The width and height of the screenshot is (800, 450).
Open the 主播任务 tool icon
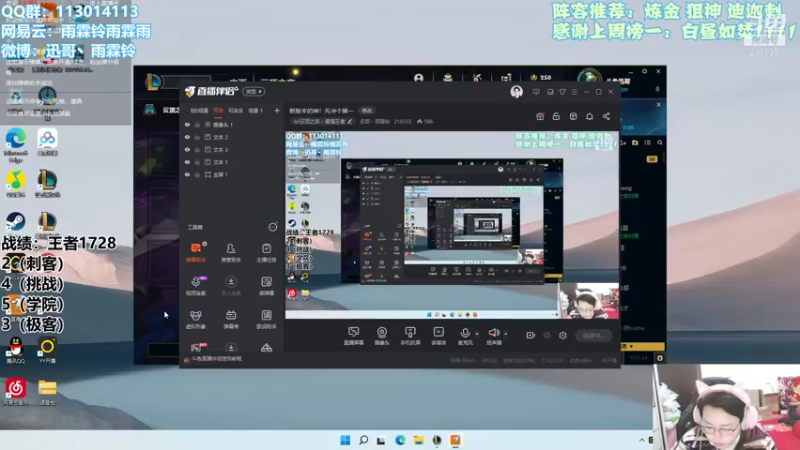[x=266, y=252]
